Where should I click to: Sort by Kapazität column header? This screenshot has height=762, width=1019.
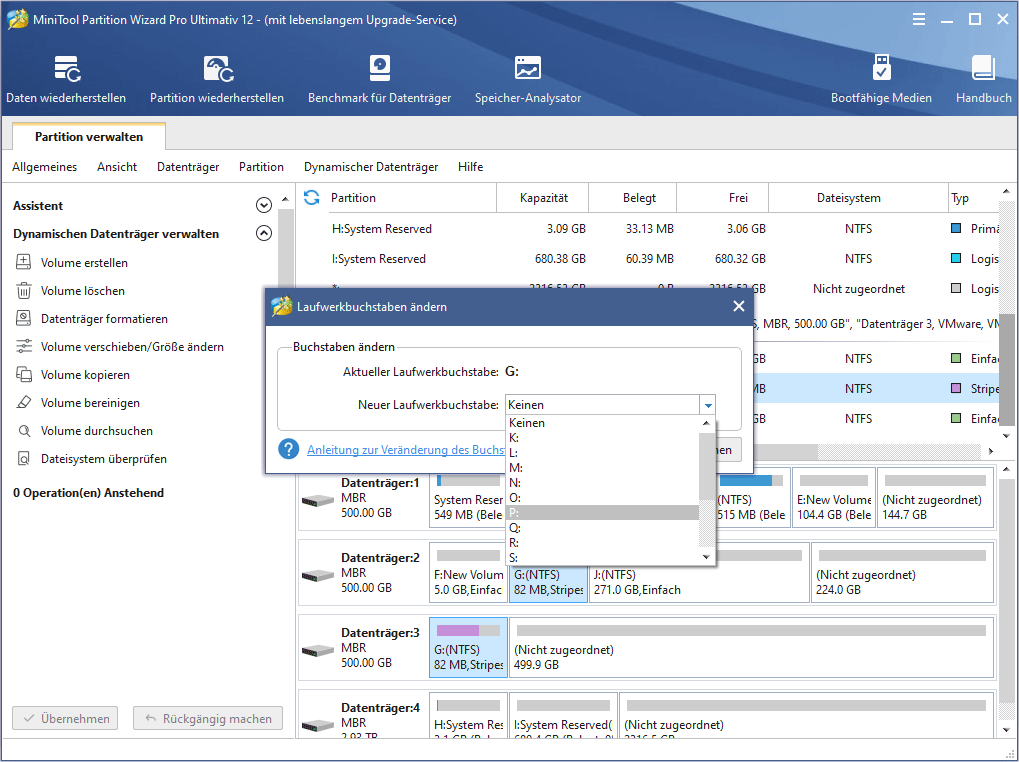pos(543,197)
